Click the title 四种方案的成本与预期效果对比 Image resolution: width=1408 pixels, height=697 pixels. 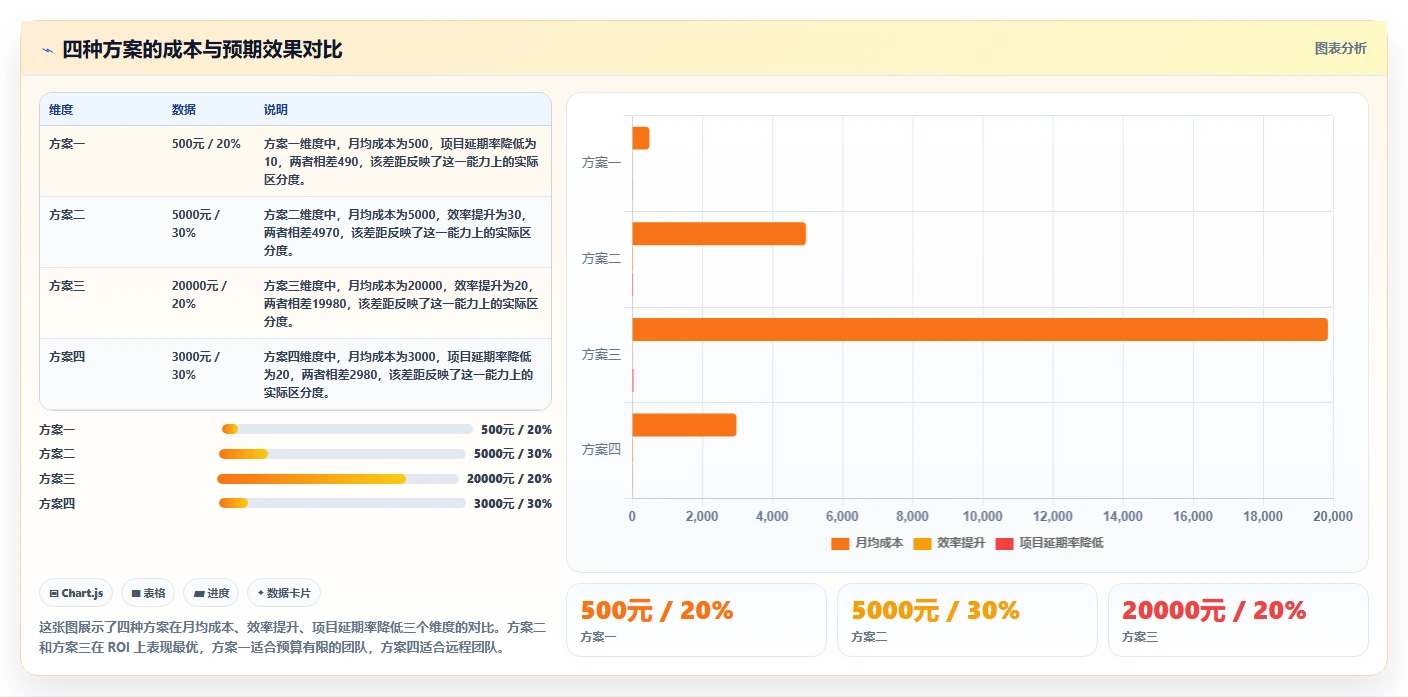[202, 49]
